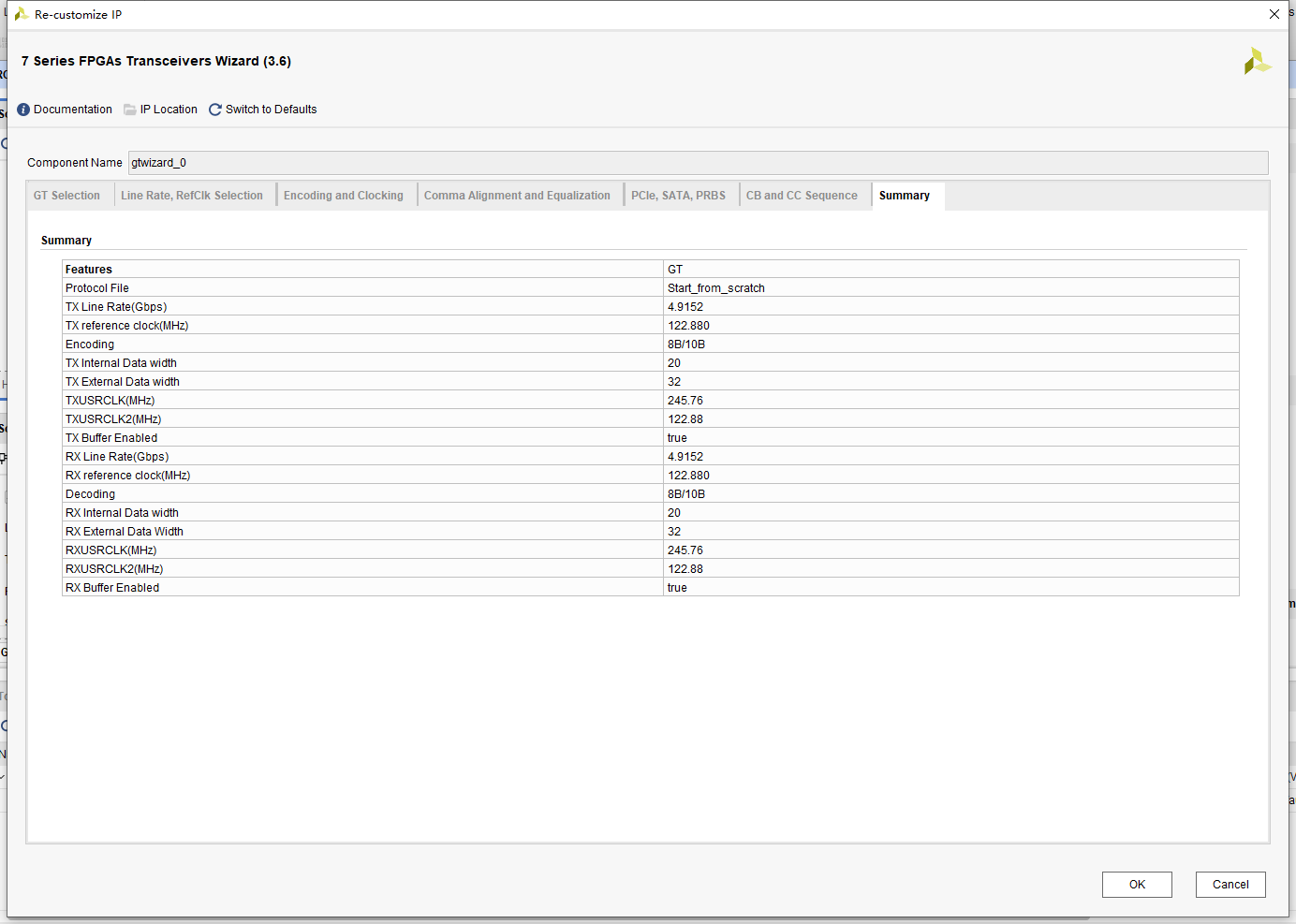1296x924 pixels.
Task: Click TX Buffer Enabled value true
Action: [677, 438]
